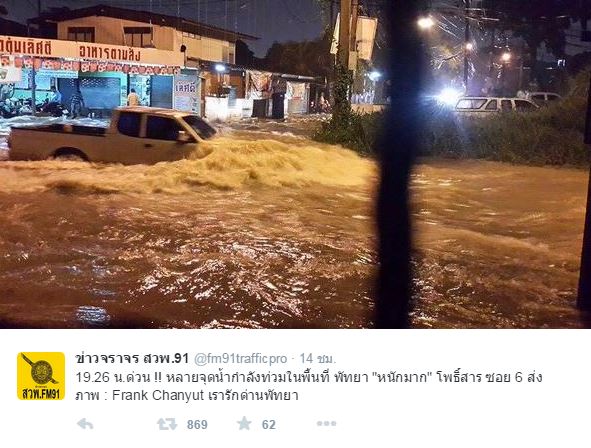591x448 pixels.
Task: Click the 62 favorites count
Action: coord(269,425)
